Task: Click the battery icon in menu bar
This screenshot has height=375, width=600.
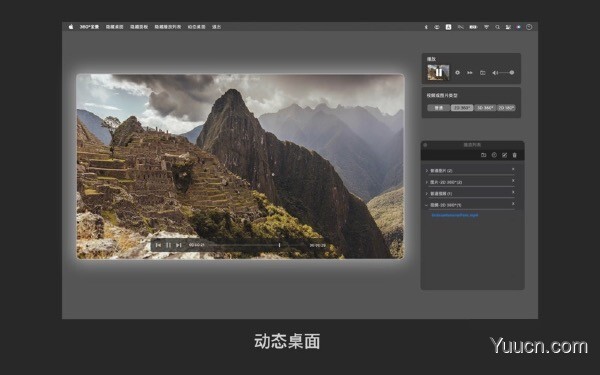Action: coord(473,27)
